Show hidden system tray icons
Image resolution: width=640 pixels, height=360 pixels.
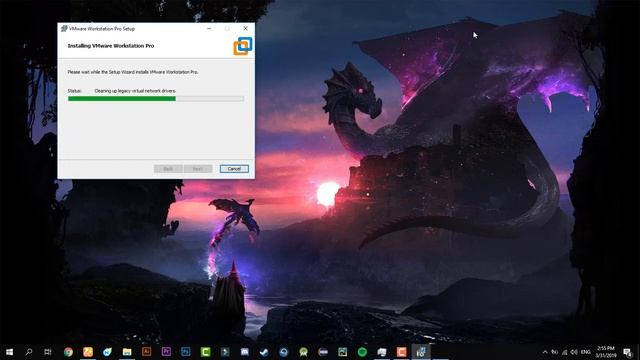544,352
